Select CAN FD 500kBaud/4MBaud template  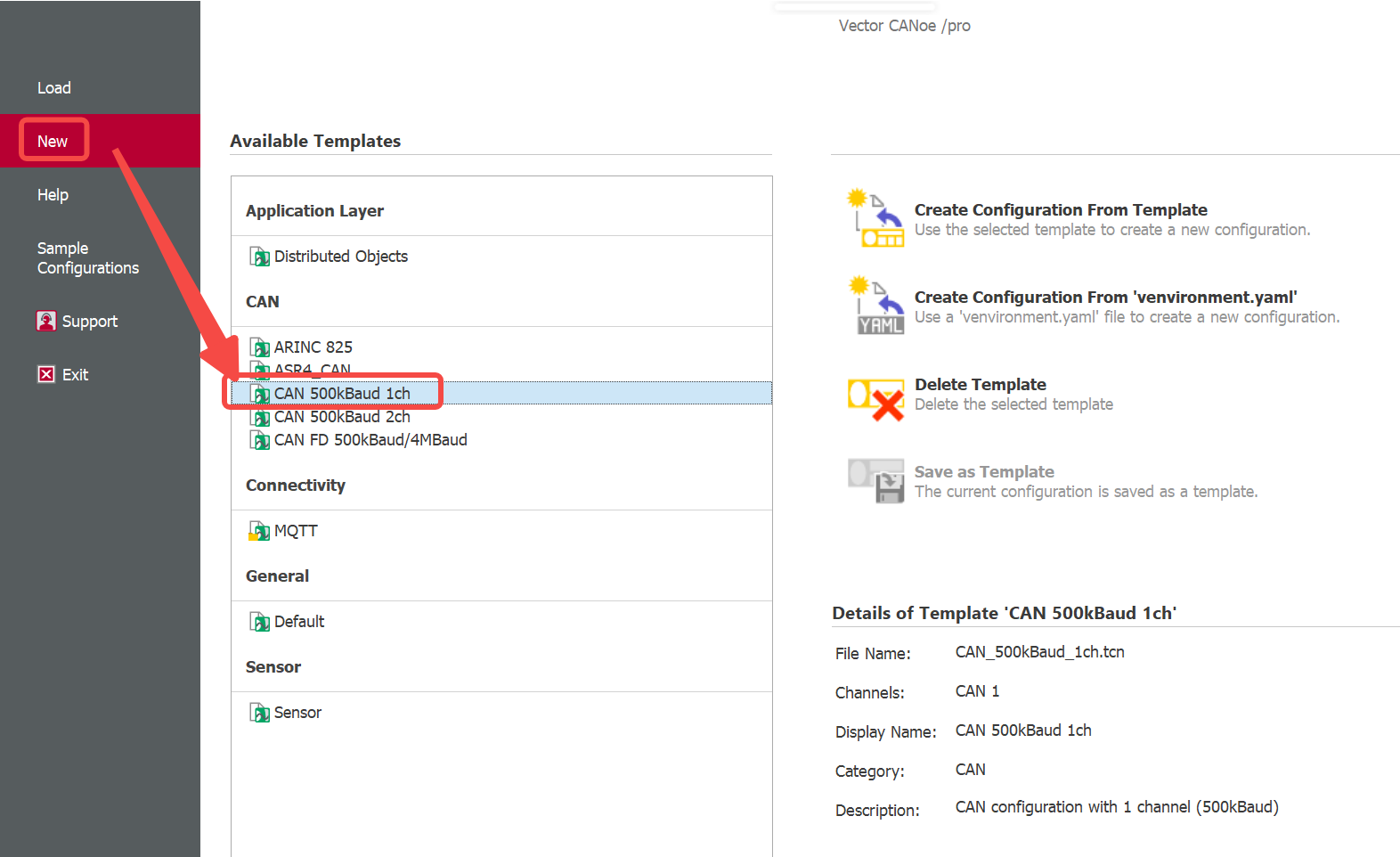(370, 440)
